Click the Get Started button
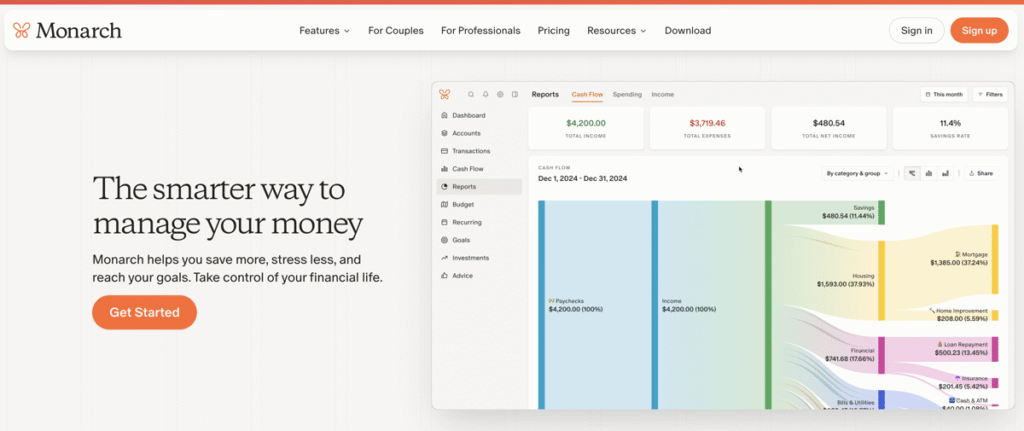 coord(144,312)
